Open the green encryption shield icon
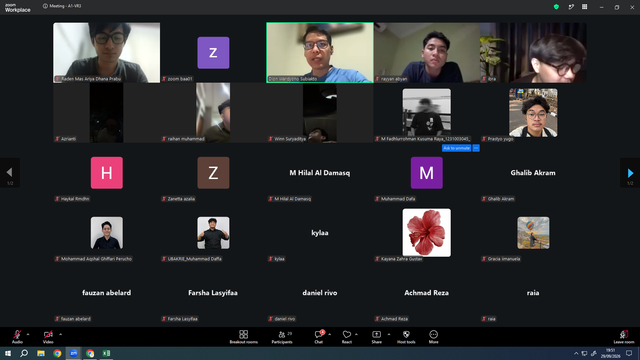Viewport: 640px width, 360px height. 556,7
